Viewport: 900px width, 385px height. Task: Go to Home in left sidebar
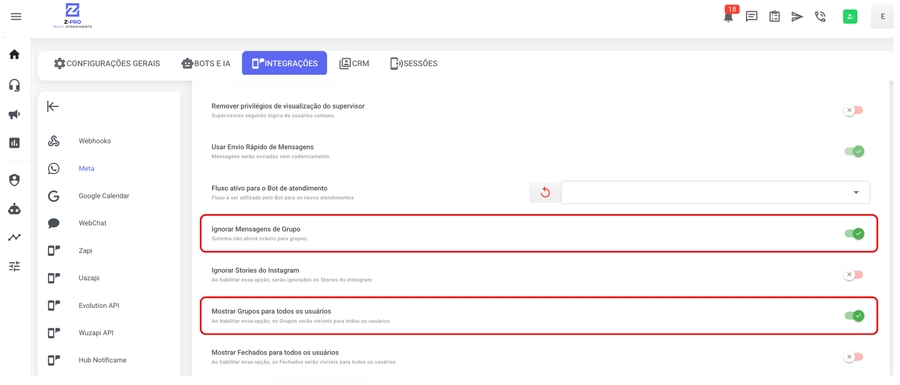point(14,55)
